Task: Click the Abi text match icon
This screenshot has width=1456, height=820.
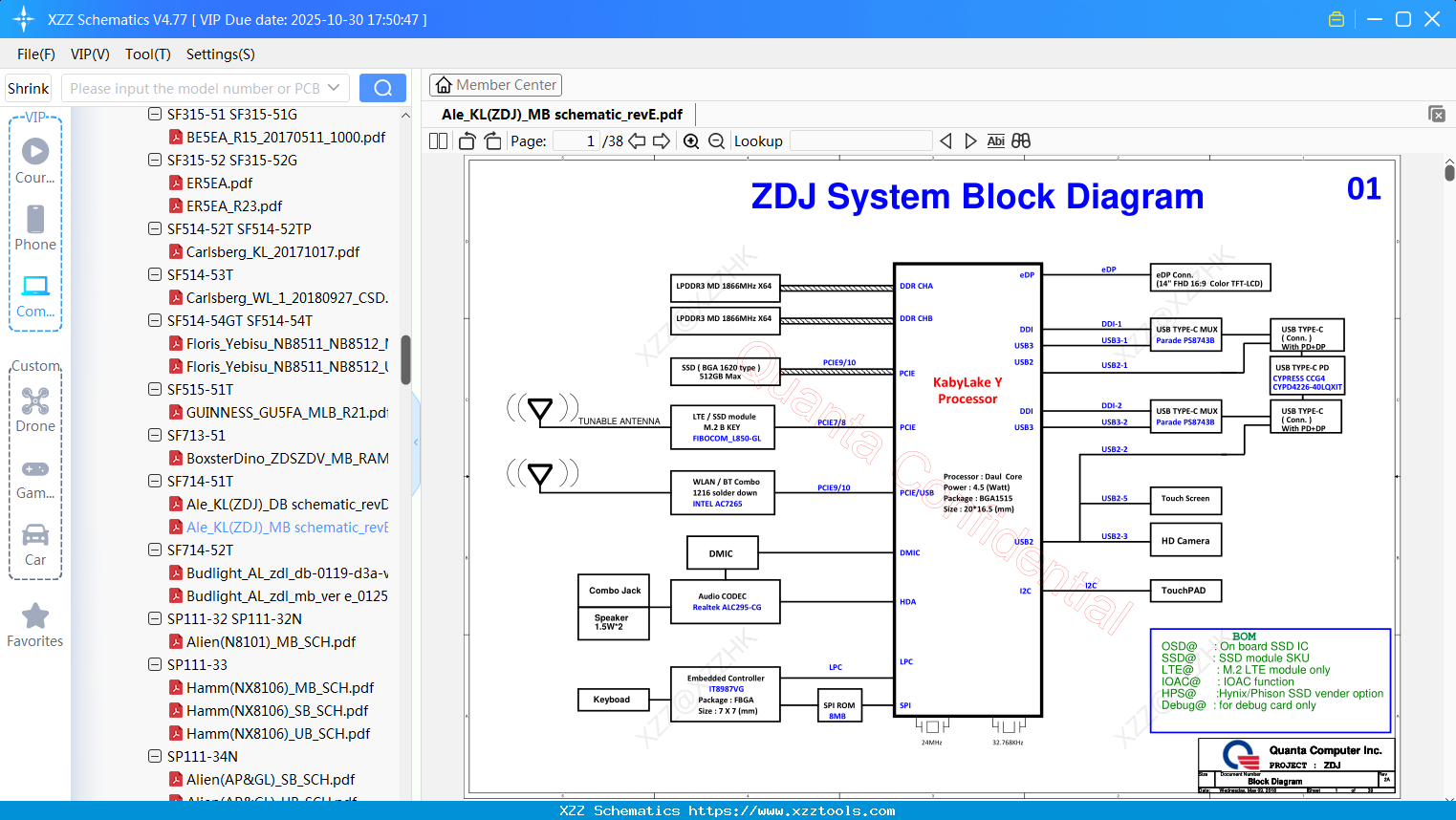Action: 996,141
